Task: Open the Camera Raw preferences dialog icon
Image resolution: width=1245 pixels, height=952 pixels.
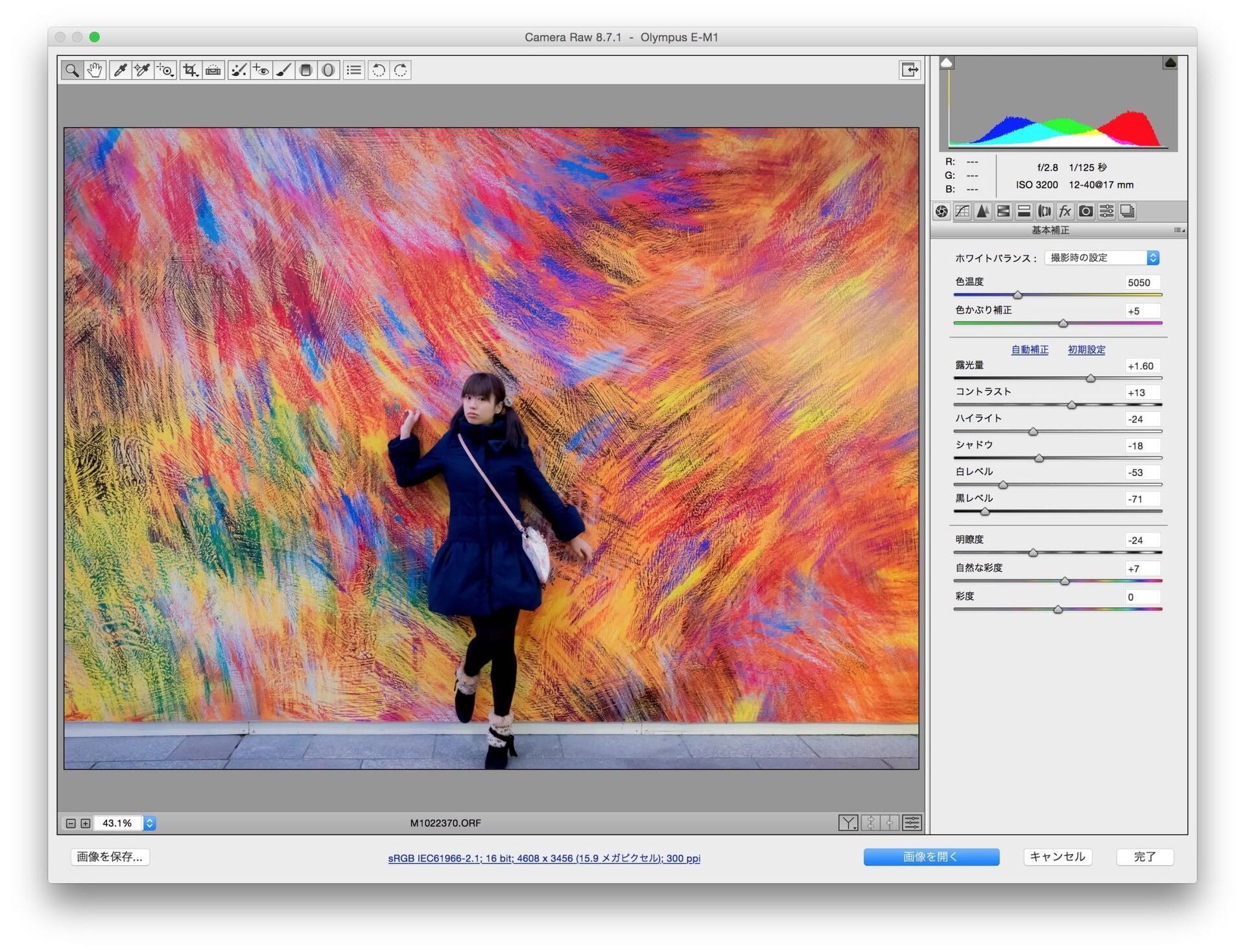Action: click(354, 70)
